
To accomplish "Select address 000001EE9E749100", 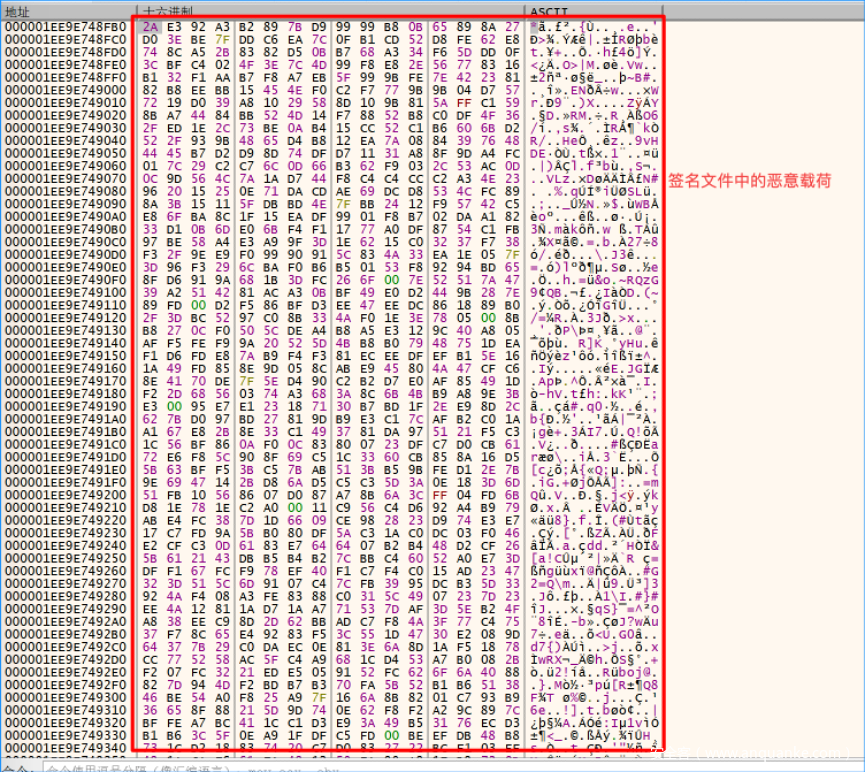I will [66, 293].
